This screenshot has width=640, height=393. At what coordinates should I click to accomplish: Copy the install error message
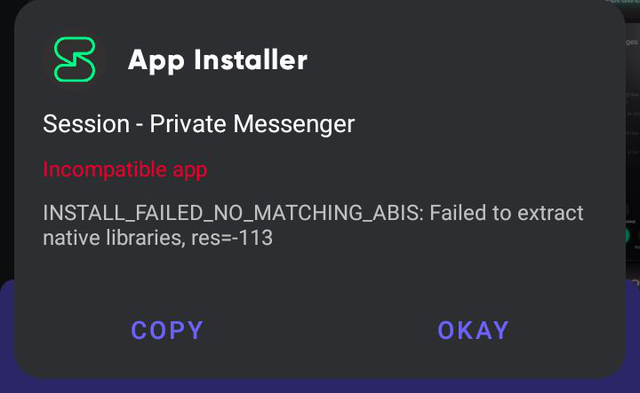tap(167, 330)
